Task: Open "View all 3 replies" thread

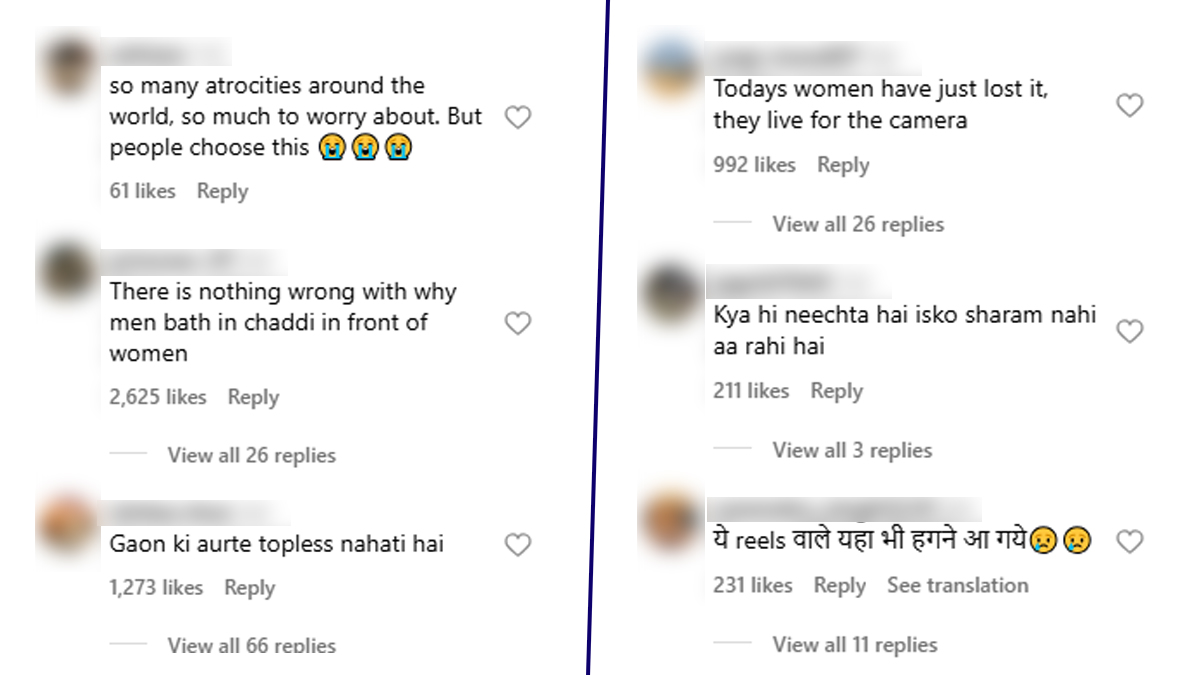Action: (852, 450)
